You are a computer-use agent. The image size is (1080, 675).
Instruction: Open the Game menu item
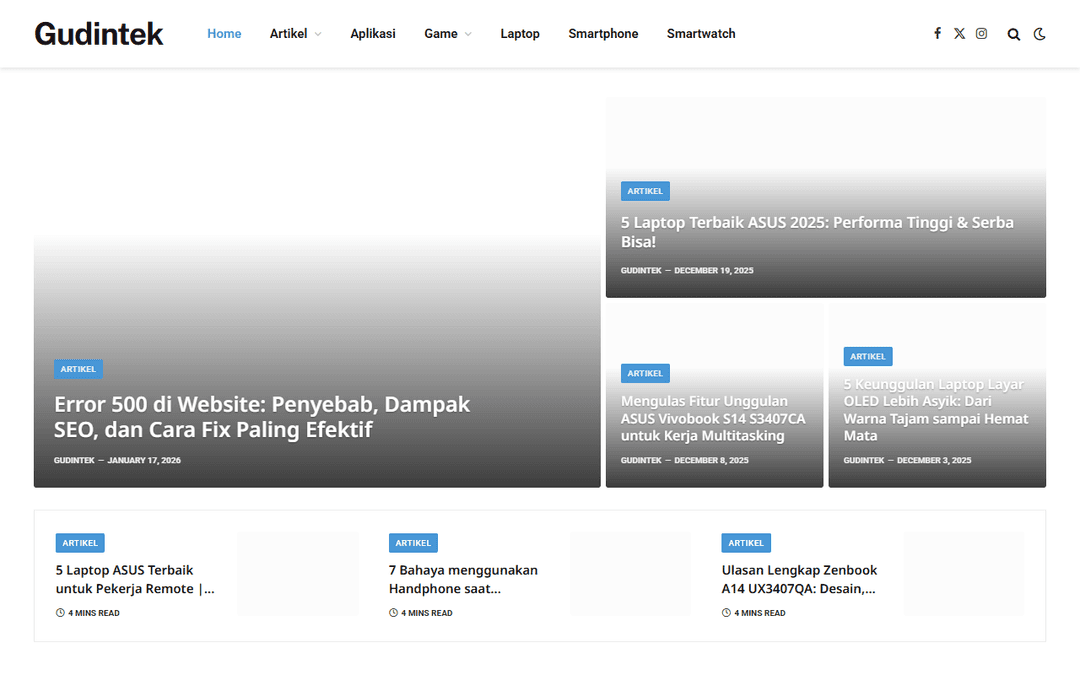pos(441,34)
